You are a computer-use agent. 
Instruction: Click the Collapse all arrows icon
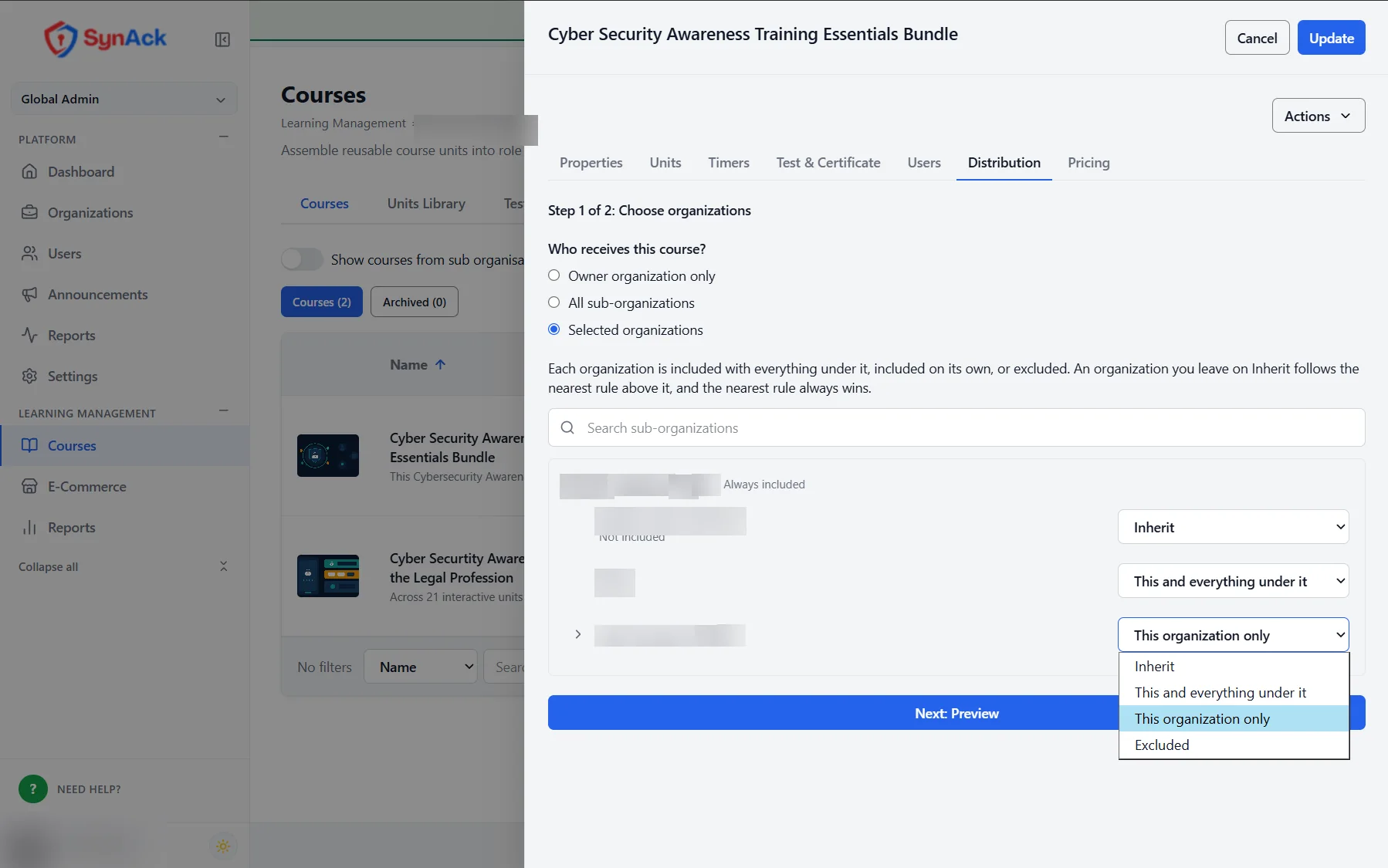pos(224,566)
